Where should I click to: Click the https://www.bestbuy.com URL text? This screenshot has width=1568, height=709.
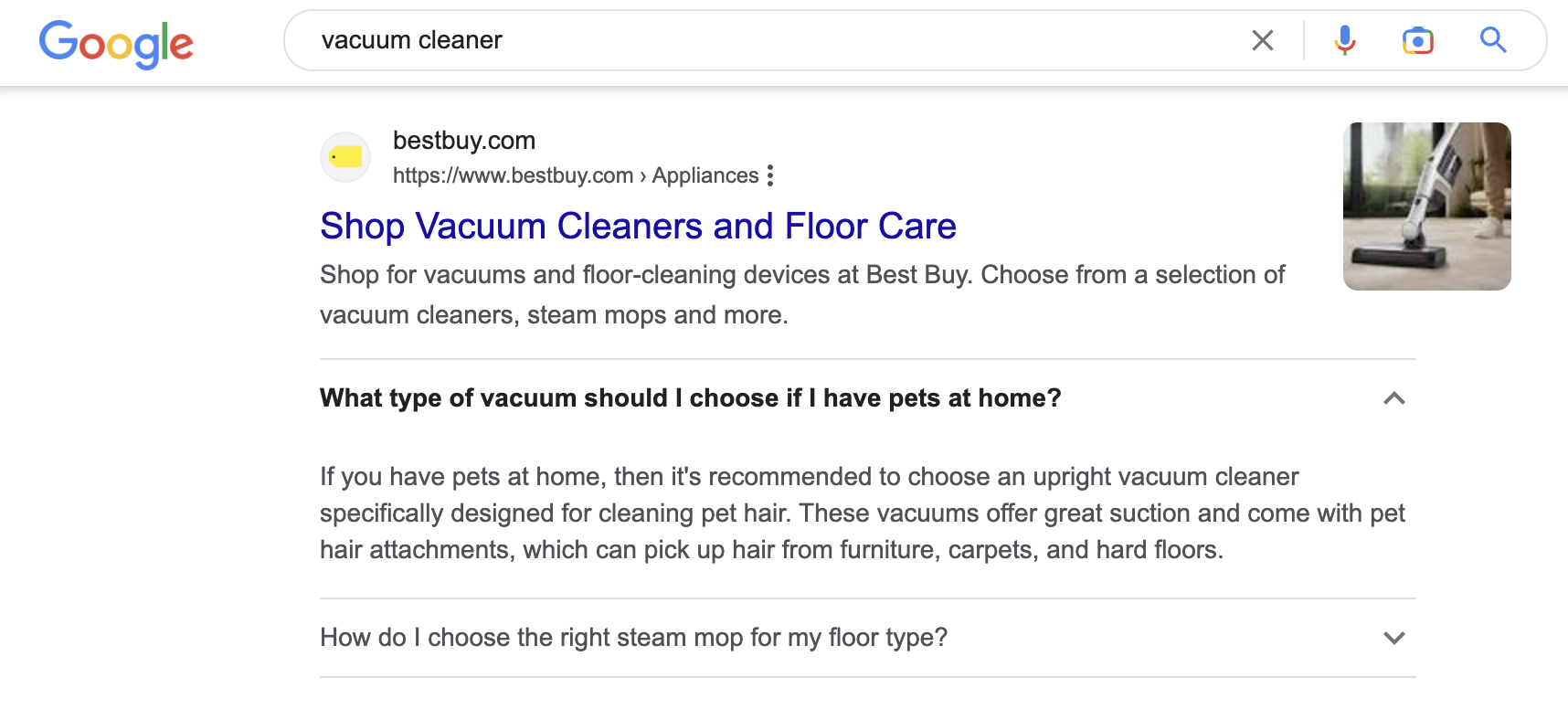513,175
